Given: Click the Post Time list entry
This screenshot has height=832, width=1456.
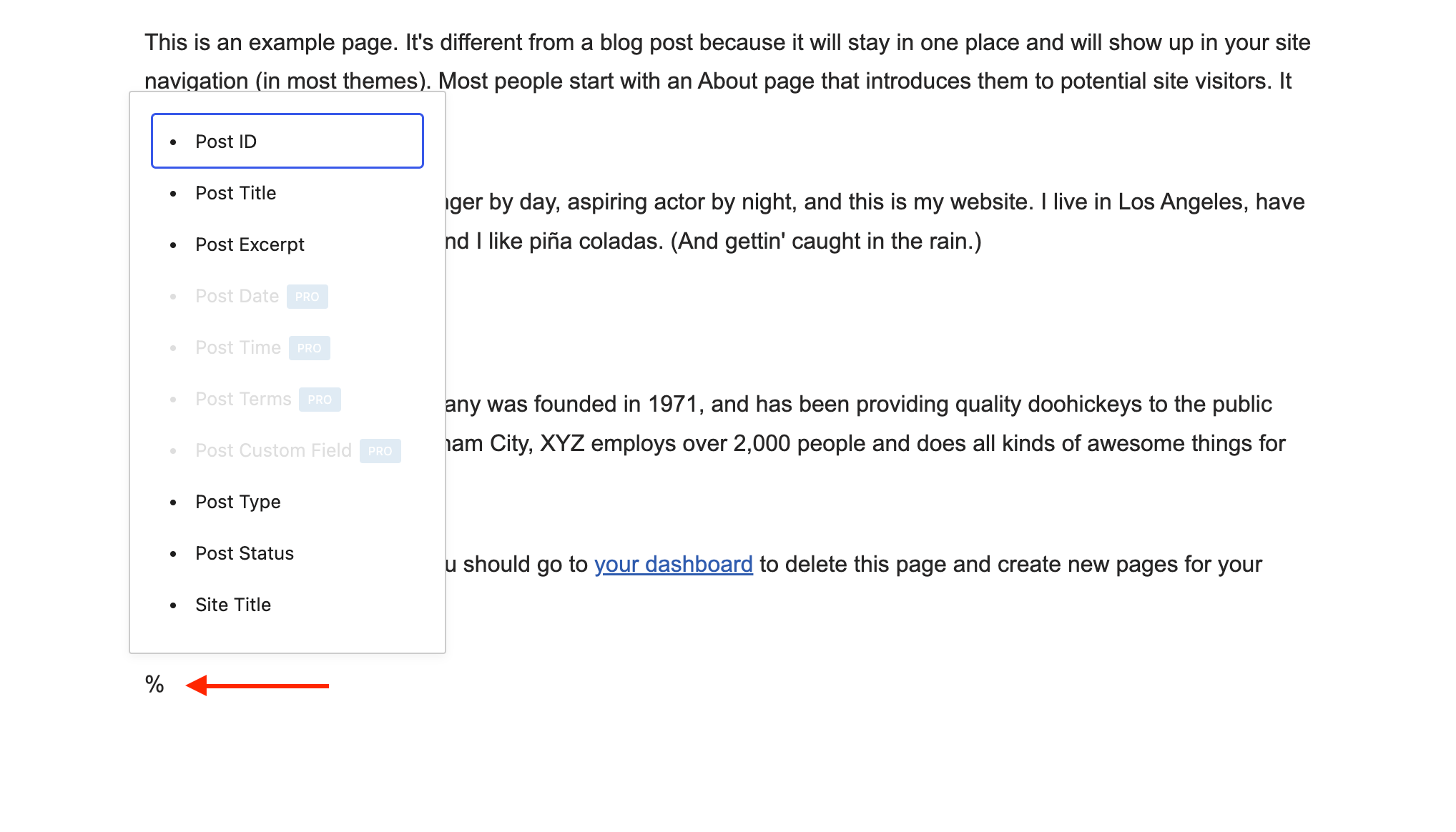Looking at the screenshot, I should pyautogui.click(x=237, y=347).
